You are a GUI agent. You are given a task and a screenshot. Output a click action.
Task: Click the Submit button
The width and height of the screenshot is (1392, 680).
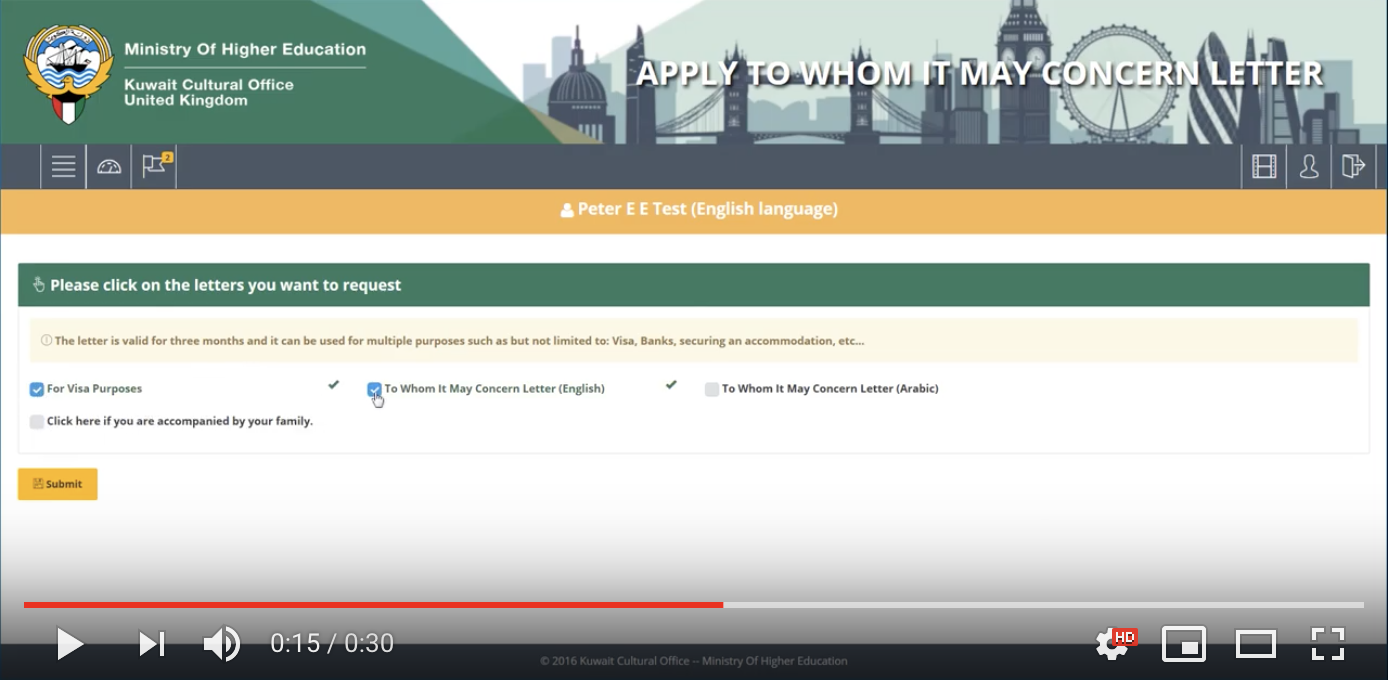pos(58,484)
